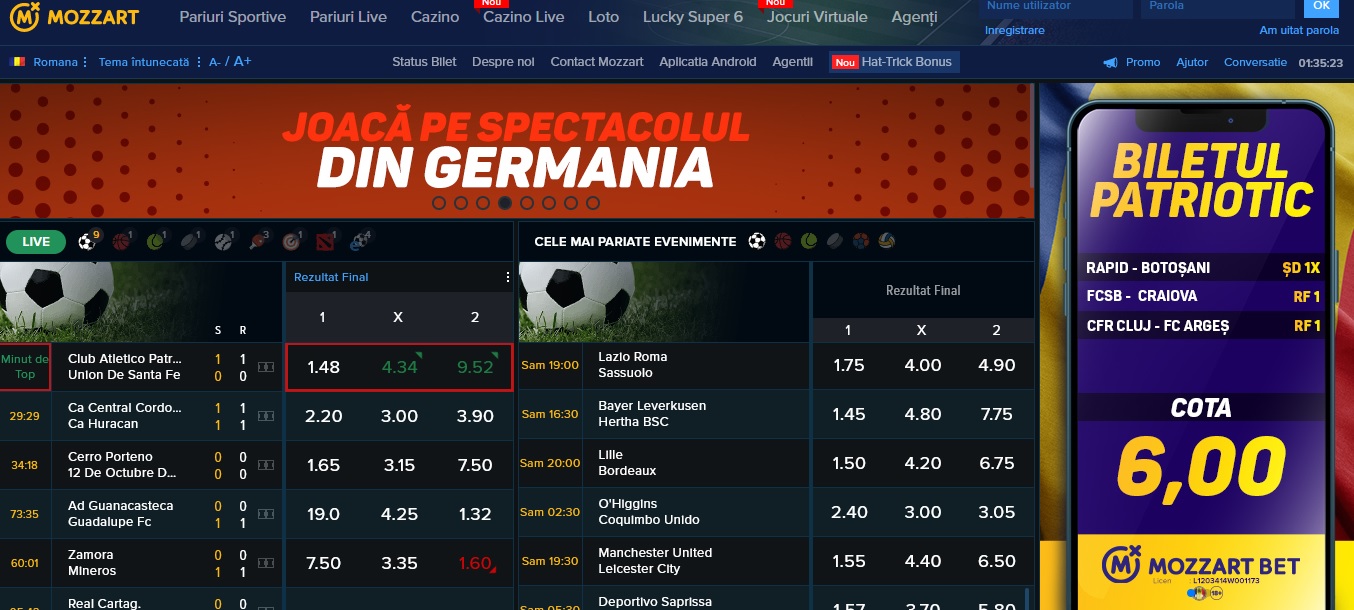Select the fourth banner carousel dot
This screenshot has width=1354, height=610.
505,203
